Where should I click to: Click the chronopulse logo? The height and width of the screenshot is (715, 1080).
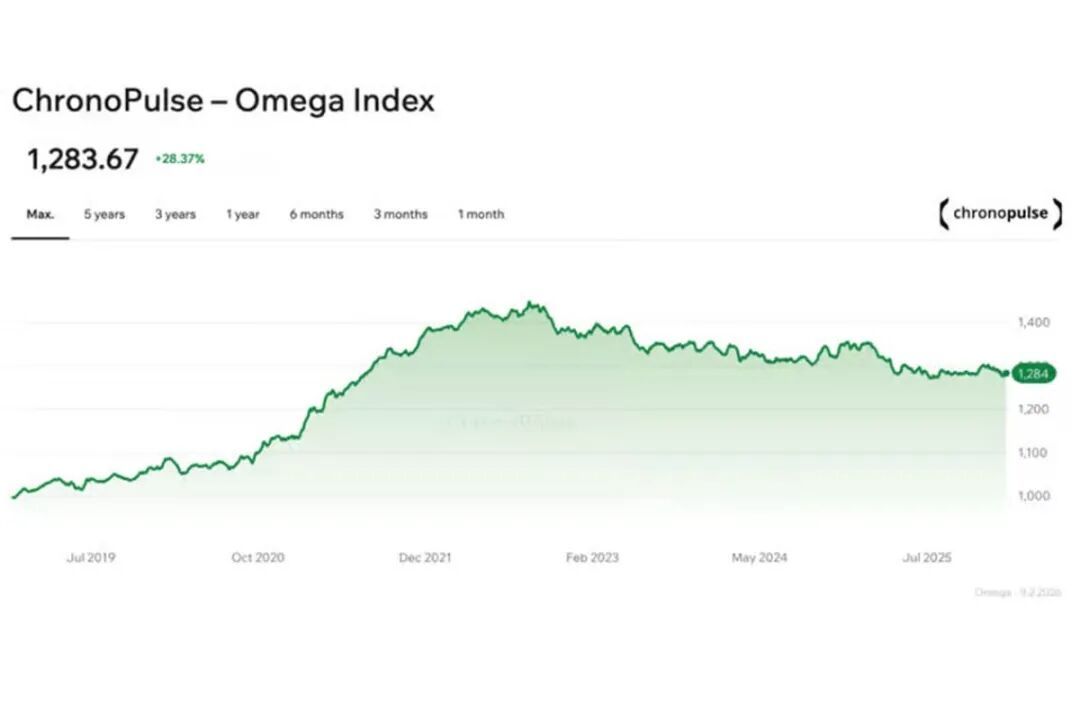tap(1000, 214)
